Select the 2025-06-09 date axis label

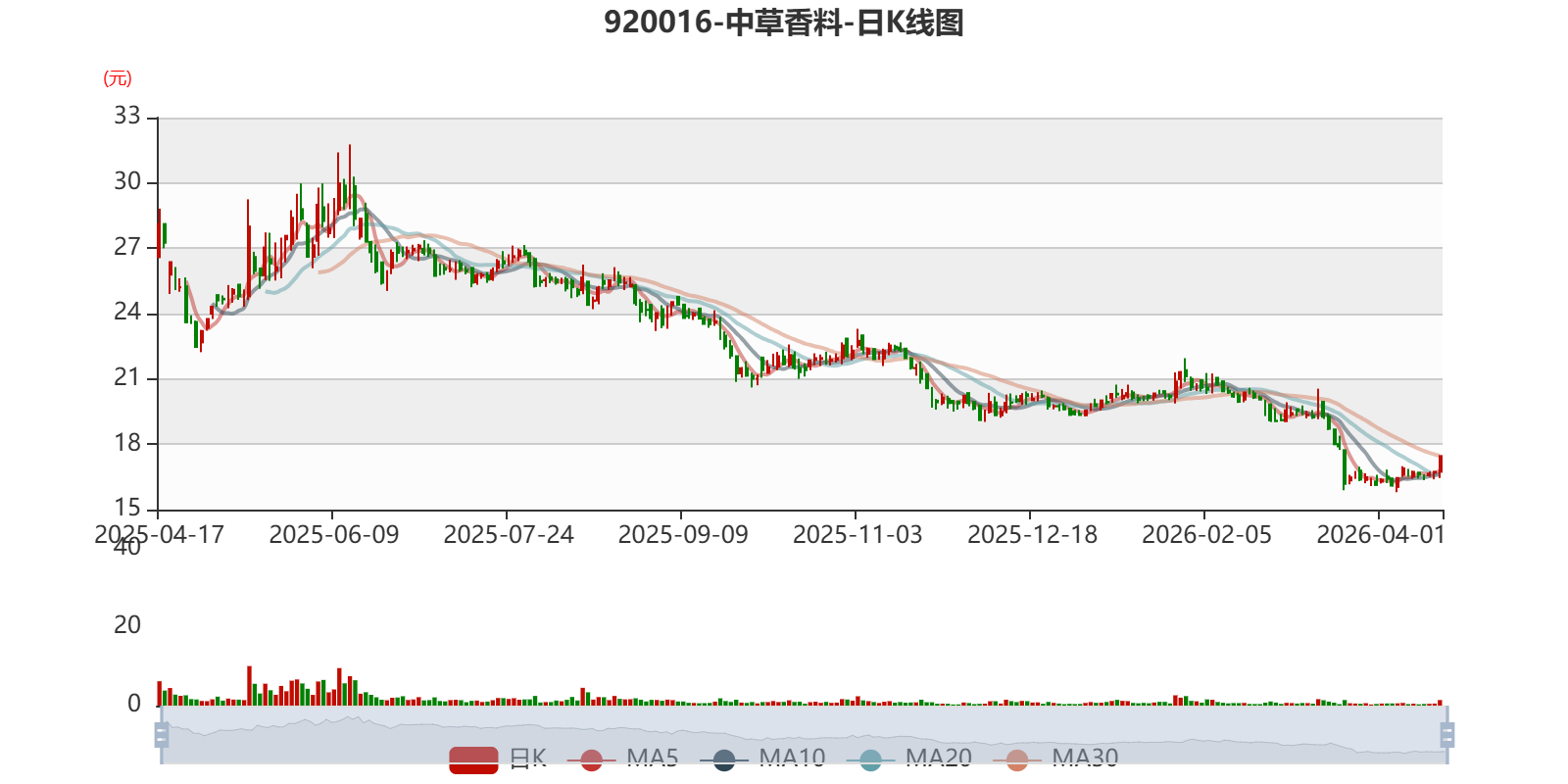coord(334,535)
